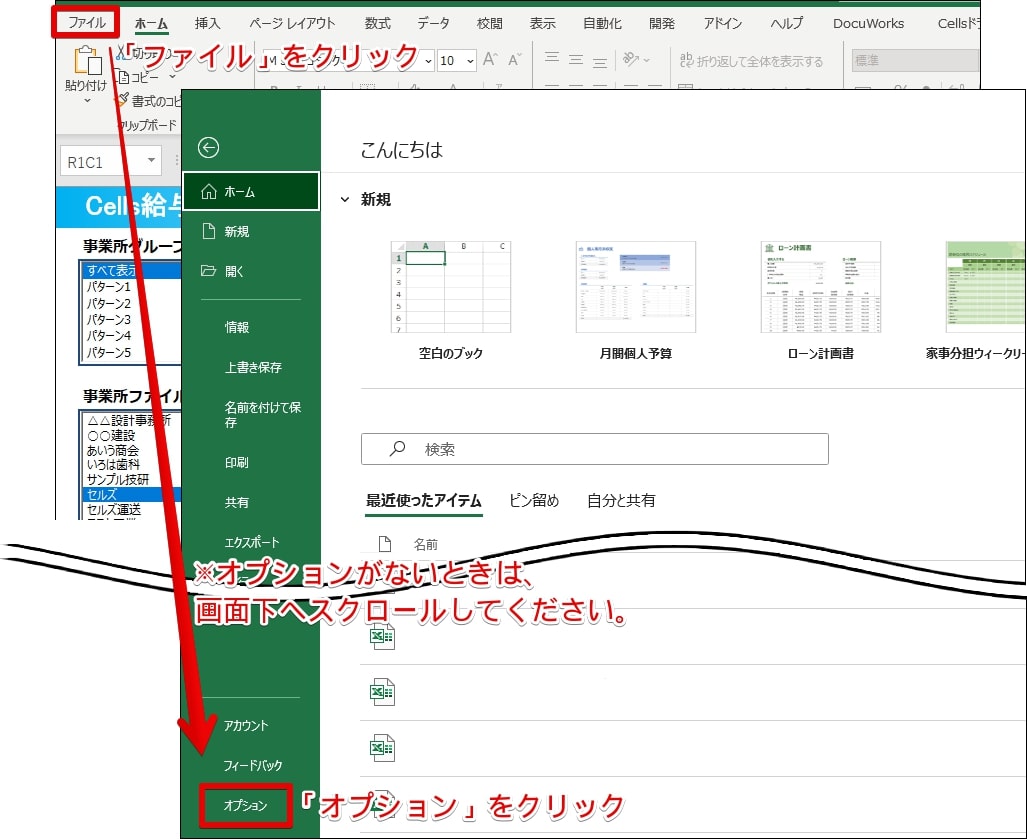1027x839 pixels.
Task: Switch to the ピン留め tab
Action: (533, 500)
